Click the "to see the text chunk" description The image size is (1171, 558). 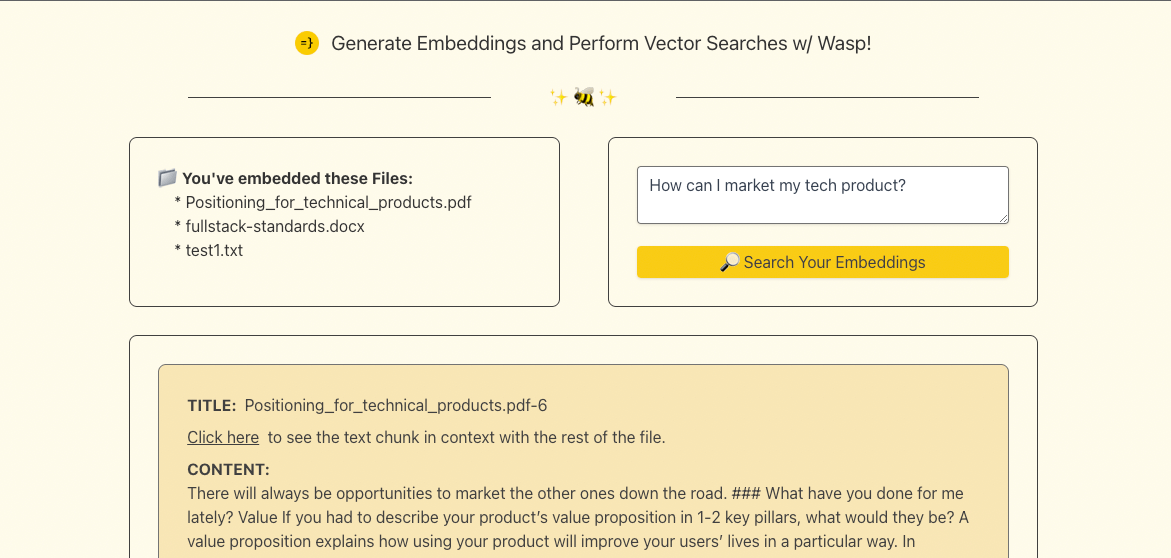[x=466, y=437]
